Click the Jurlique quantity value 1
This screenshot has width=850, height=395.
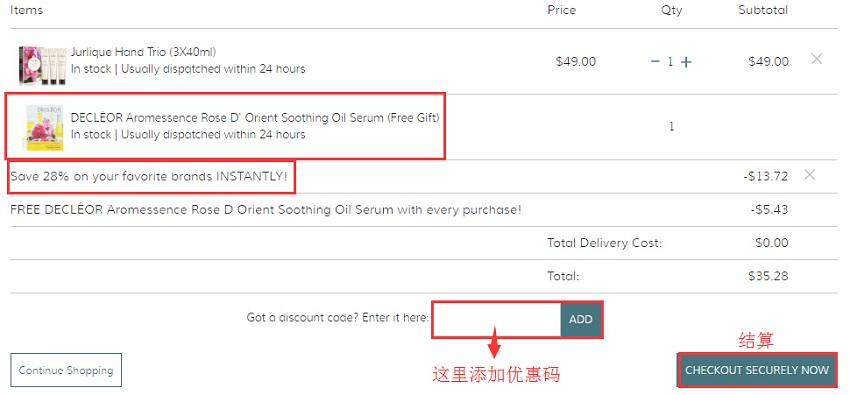[x=671, y=62]
